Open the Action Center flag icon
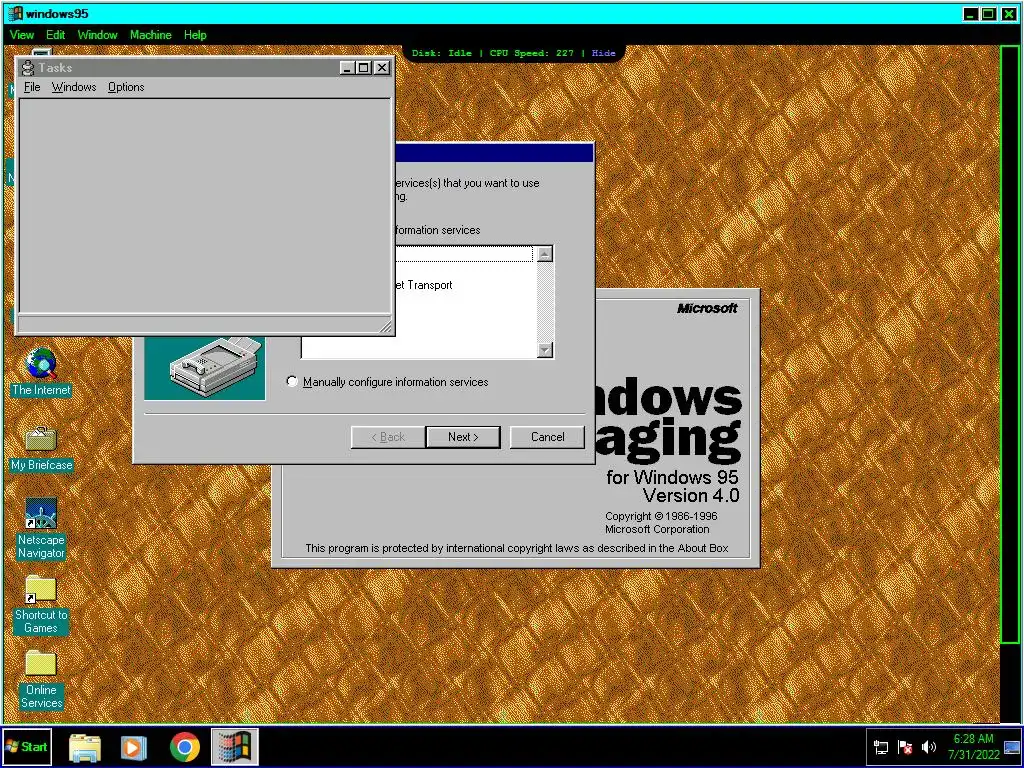The width and height of the screenshot is (1024, 768). pyautogui.click(x=905, y=747)
